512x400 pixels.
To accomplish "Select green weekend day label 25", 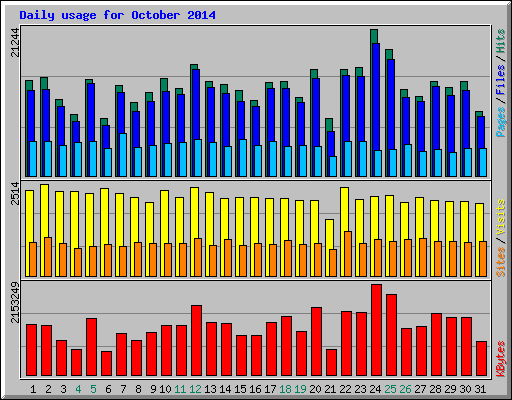I will coord(390,389).
